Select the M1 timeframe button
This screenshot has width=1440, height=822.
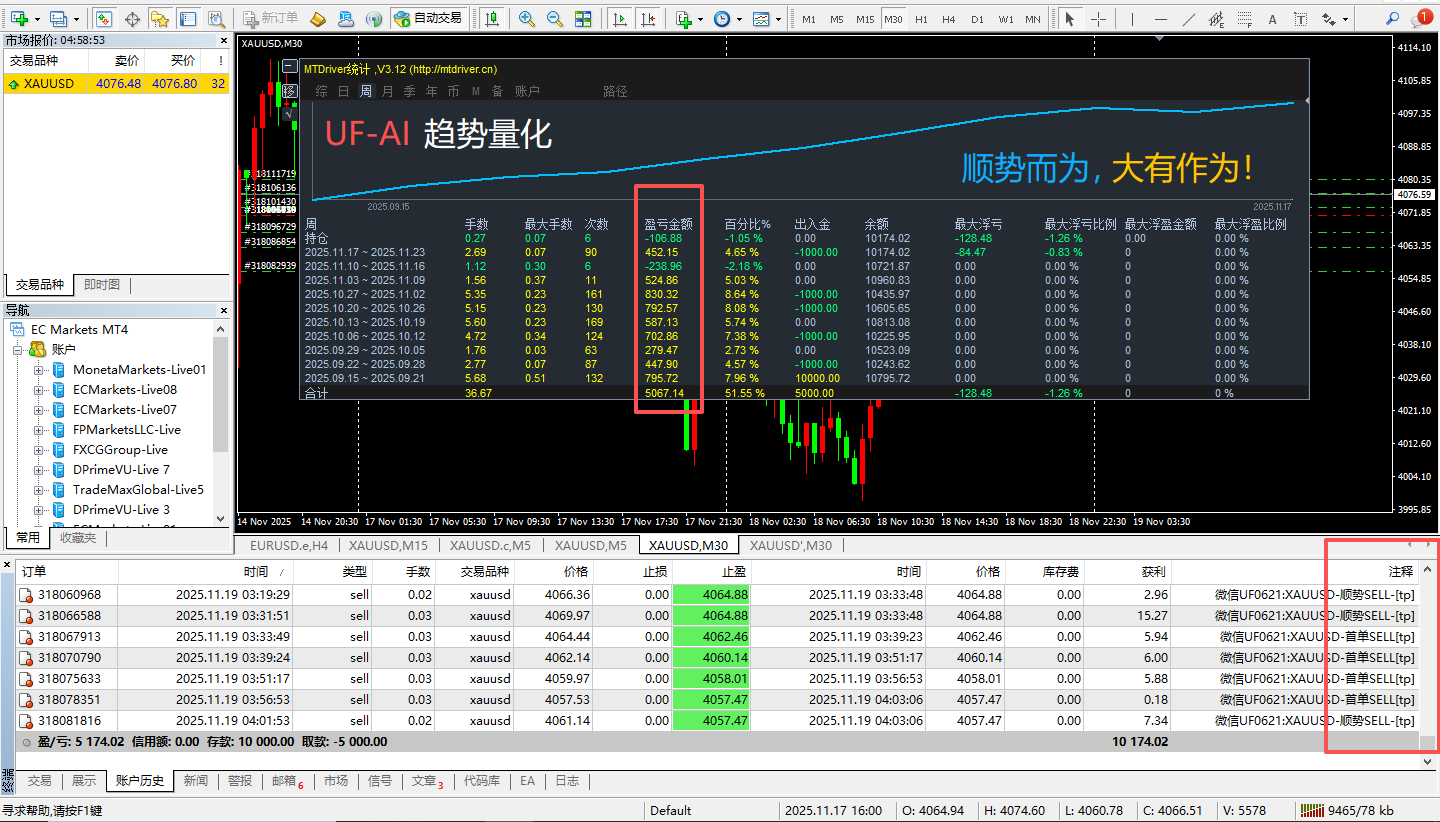808,18
